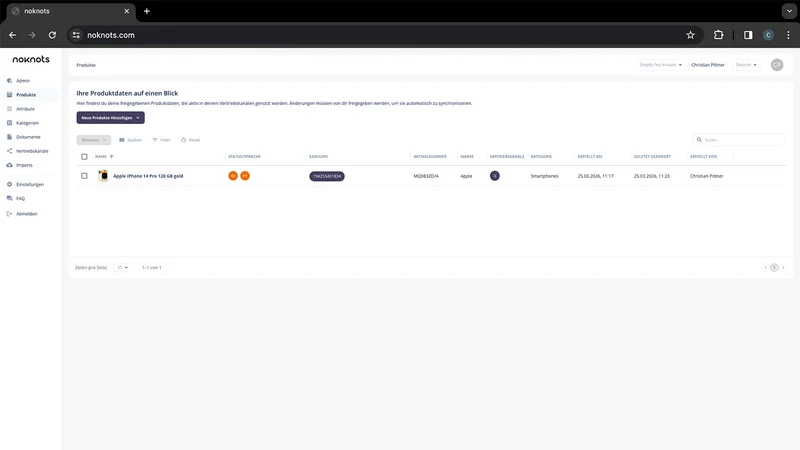This screenshot has width=800, height=450.
Task: Open the Spalten column chooser
Action: tap(131, 140)
